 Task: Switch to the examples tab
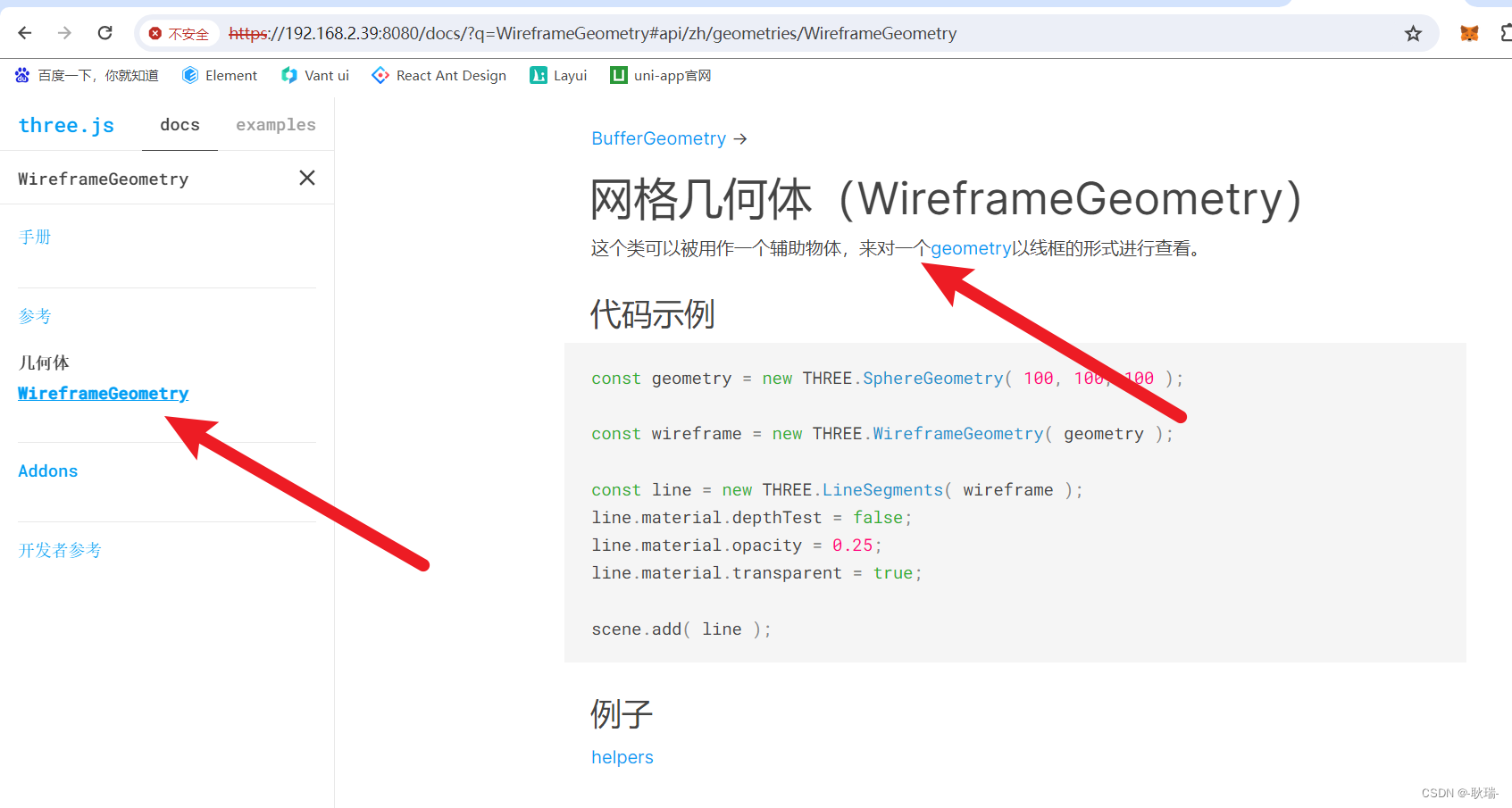tap(275, 124)
